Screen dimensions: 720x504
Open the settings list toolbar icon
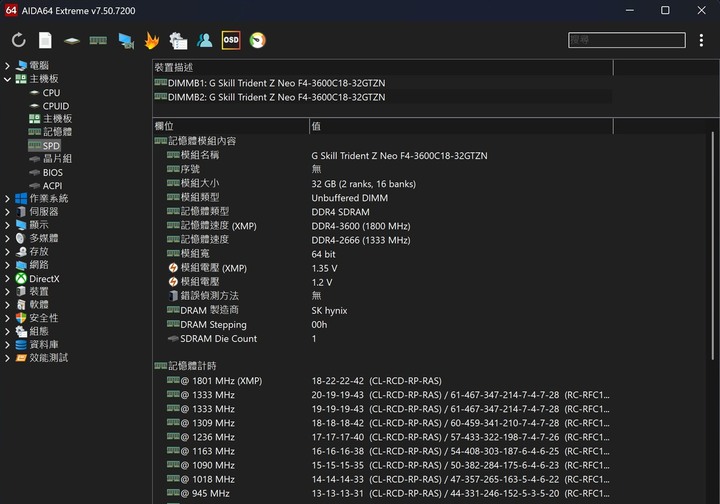pyautogui.click(x=178, y=41)
